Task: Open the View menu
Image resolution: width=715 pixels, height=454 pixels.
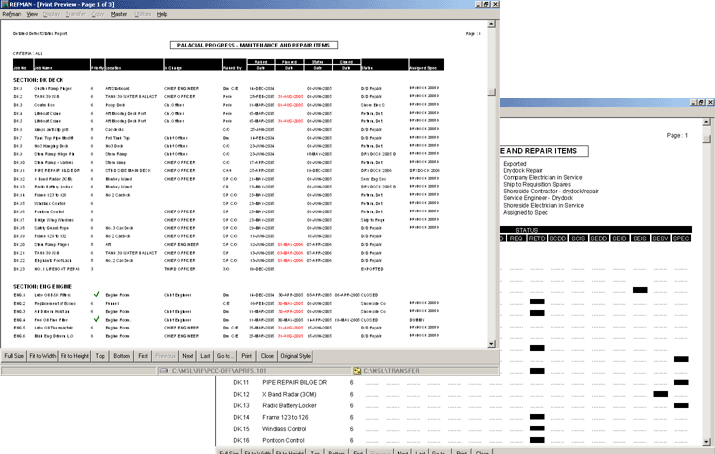Action: point(33,16)
